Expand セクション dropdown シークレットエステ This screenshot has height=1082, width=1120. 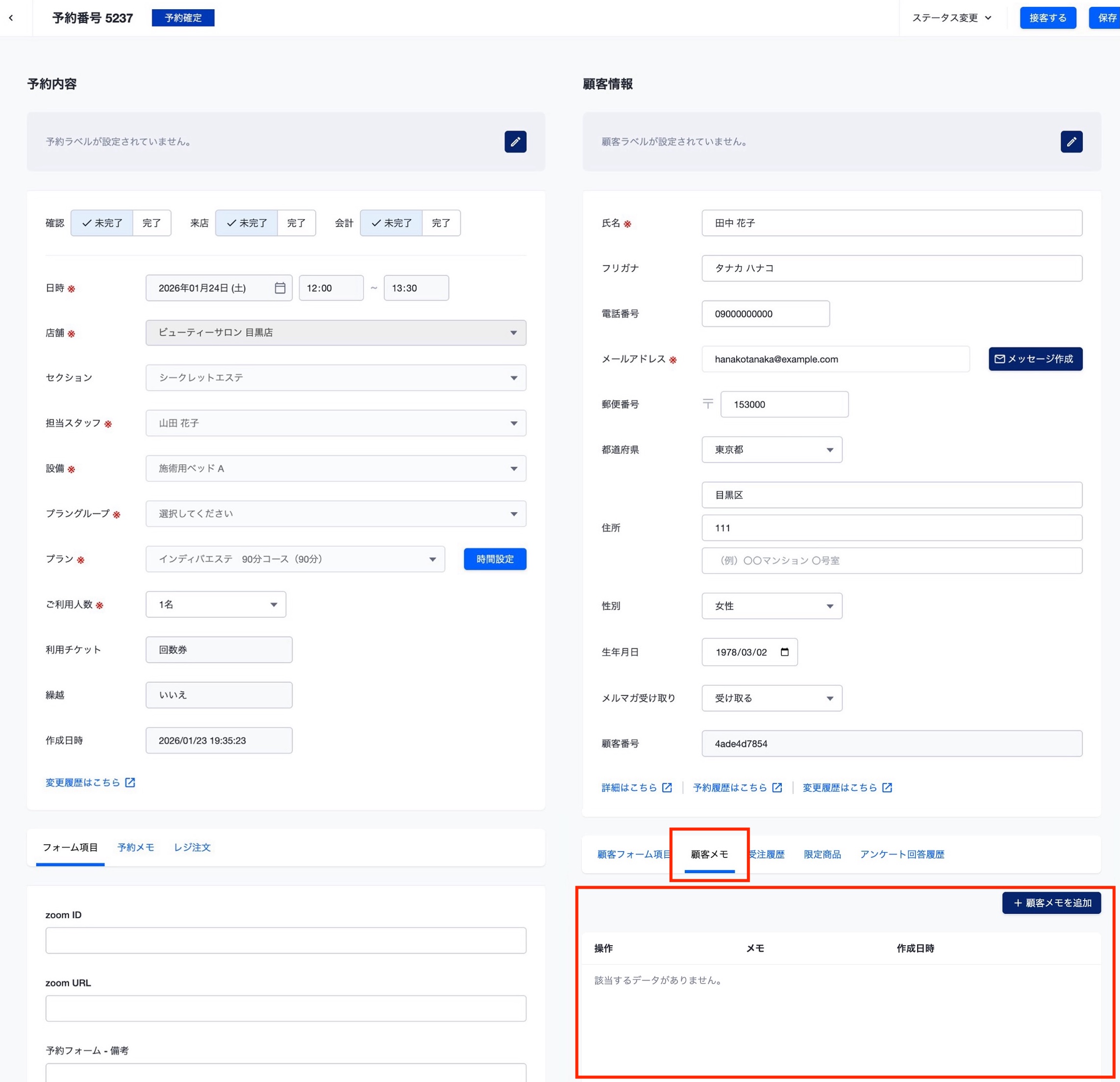coord(336,378)
